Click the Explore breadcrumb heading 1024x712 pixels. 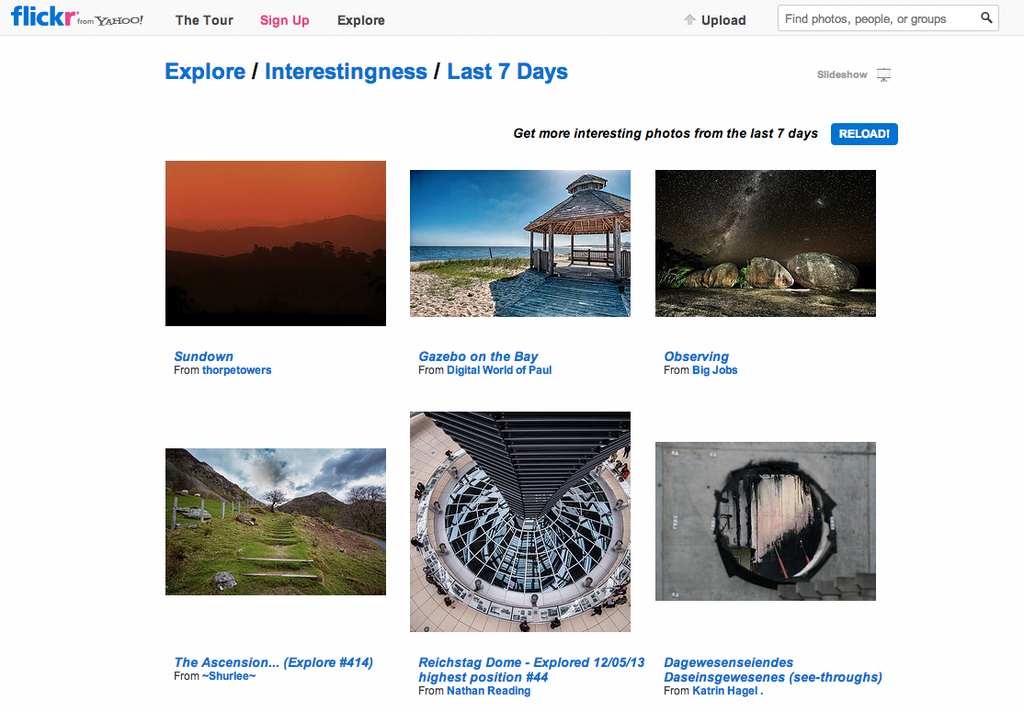tap(205, 71)
